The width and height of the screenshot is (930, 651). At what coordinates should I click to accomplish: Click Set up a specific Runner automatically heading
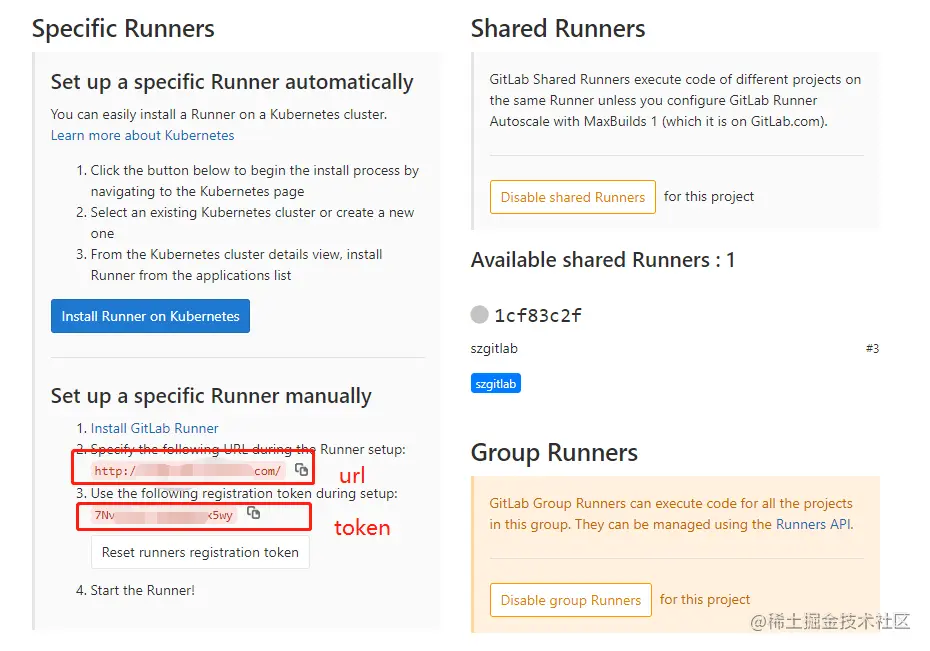tap(232, 82)
